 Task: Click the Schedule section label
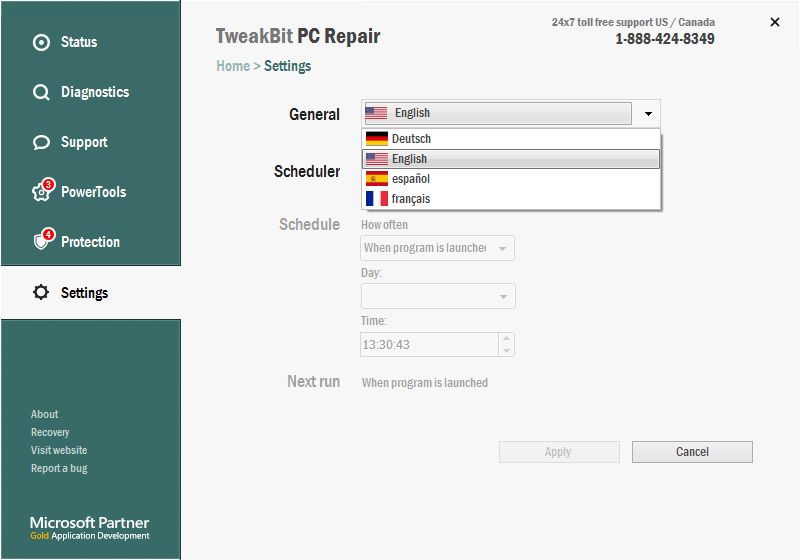tap(309, 224)
